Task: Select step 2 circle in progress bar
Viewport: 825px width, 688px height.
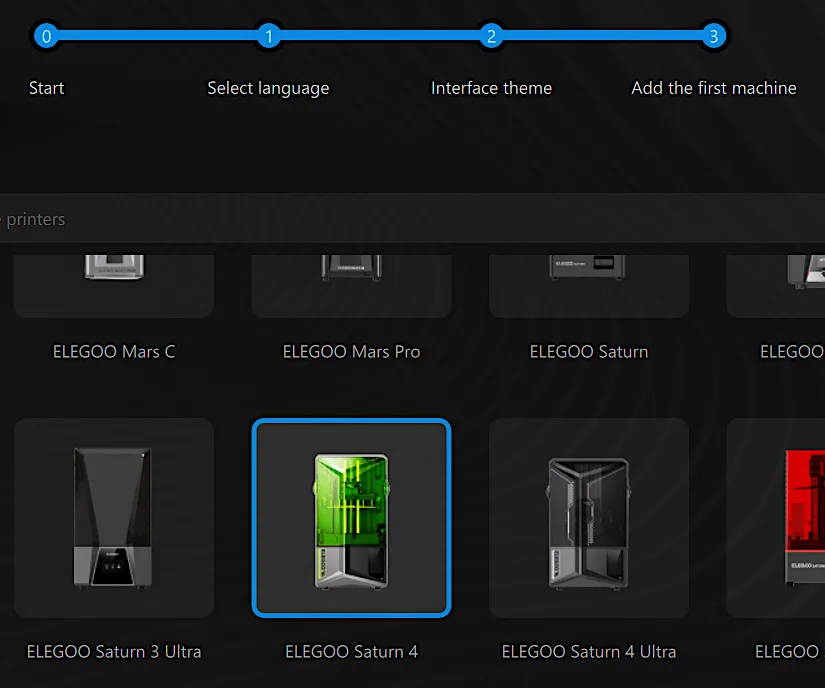Action: click(x=491, y=36)
